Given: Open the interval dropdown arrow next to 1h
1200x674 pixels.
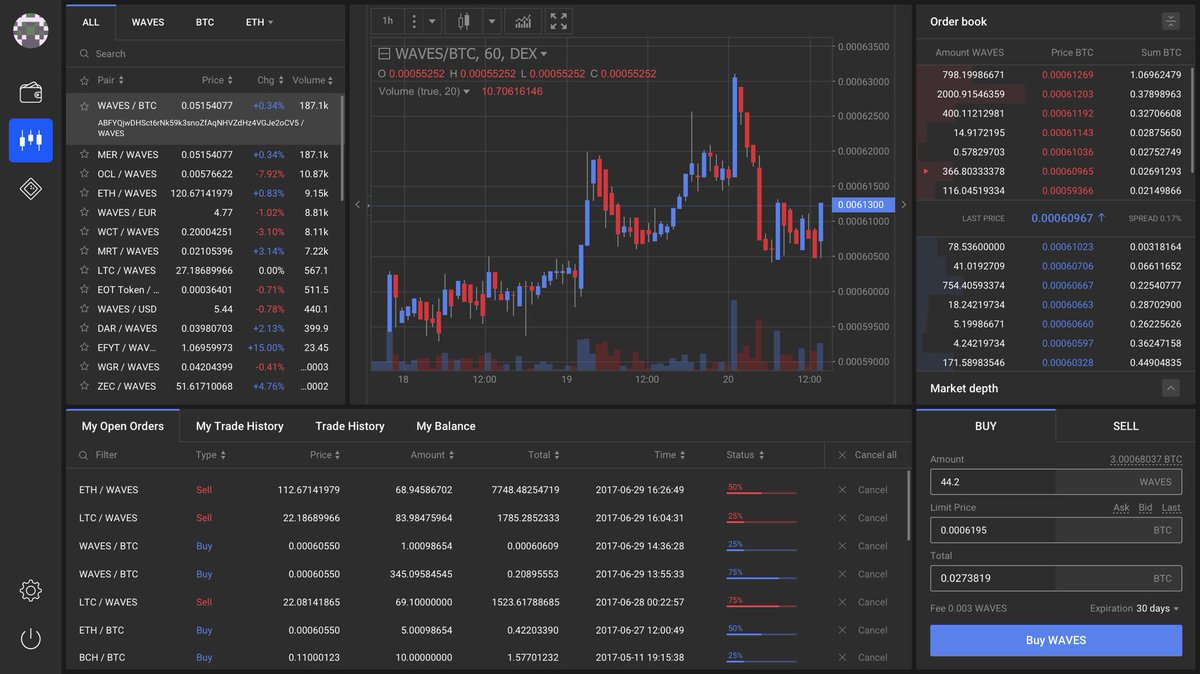Looking at the screenshot, I should [x=432, y=21].
